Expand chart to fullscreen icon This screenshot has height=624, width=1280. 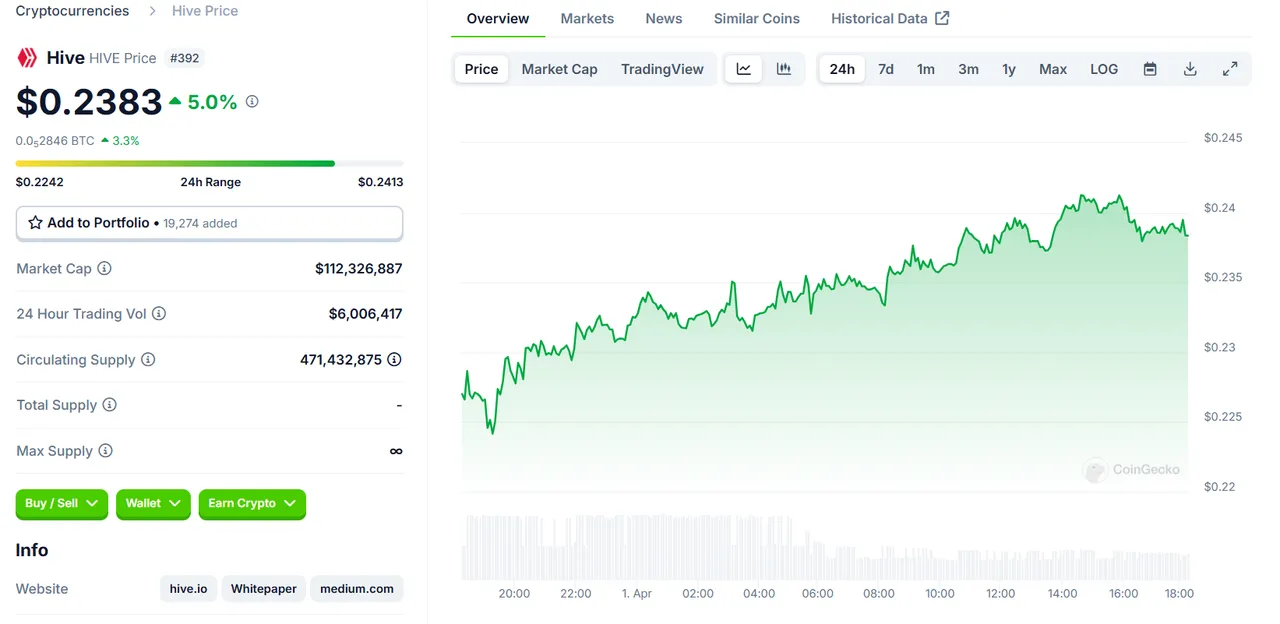tap(1230, 69)
